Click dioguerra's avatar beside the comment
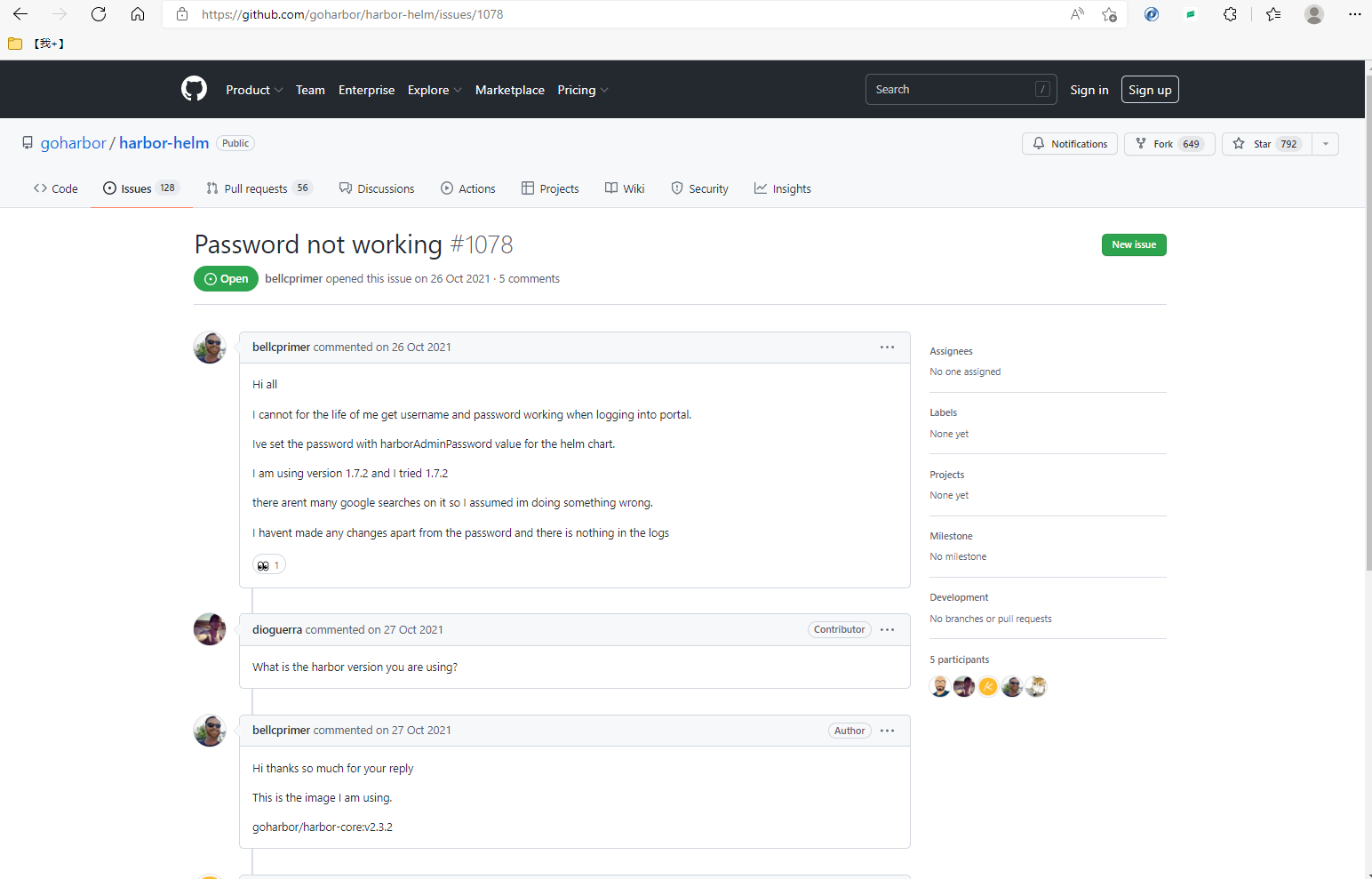 [x=210, y=629]
